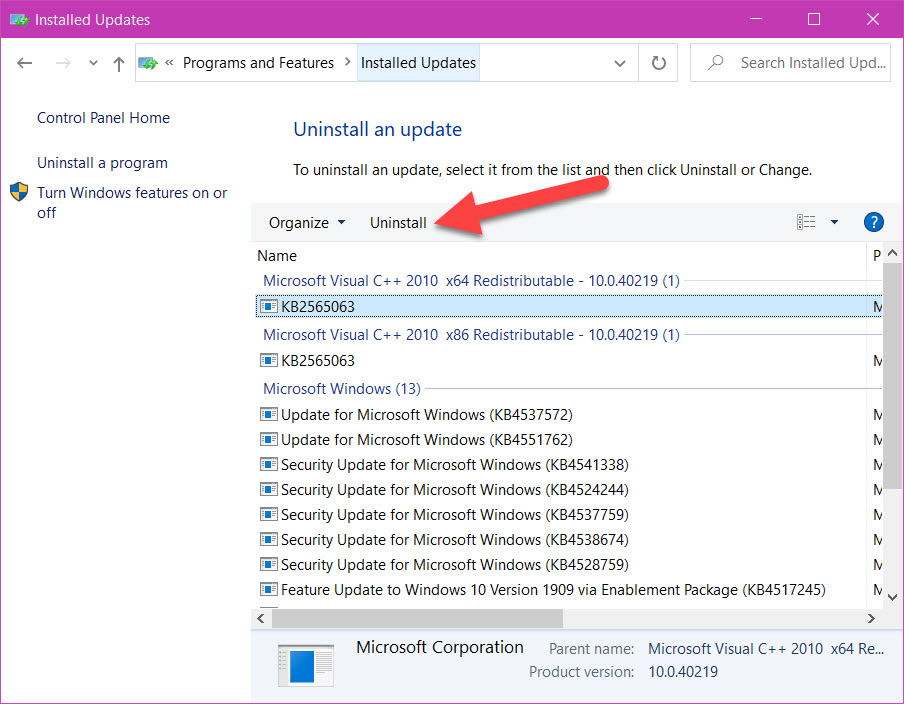Click the Uninstall toolbar button
The height and width of the screenshot is (704, 904).
click(x=398, y=223)
